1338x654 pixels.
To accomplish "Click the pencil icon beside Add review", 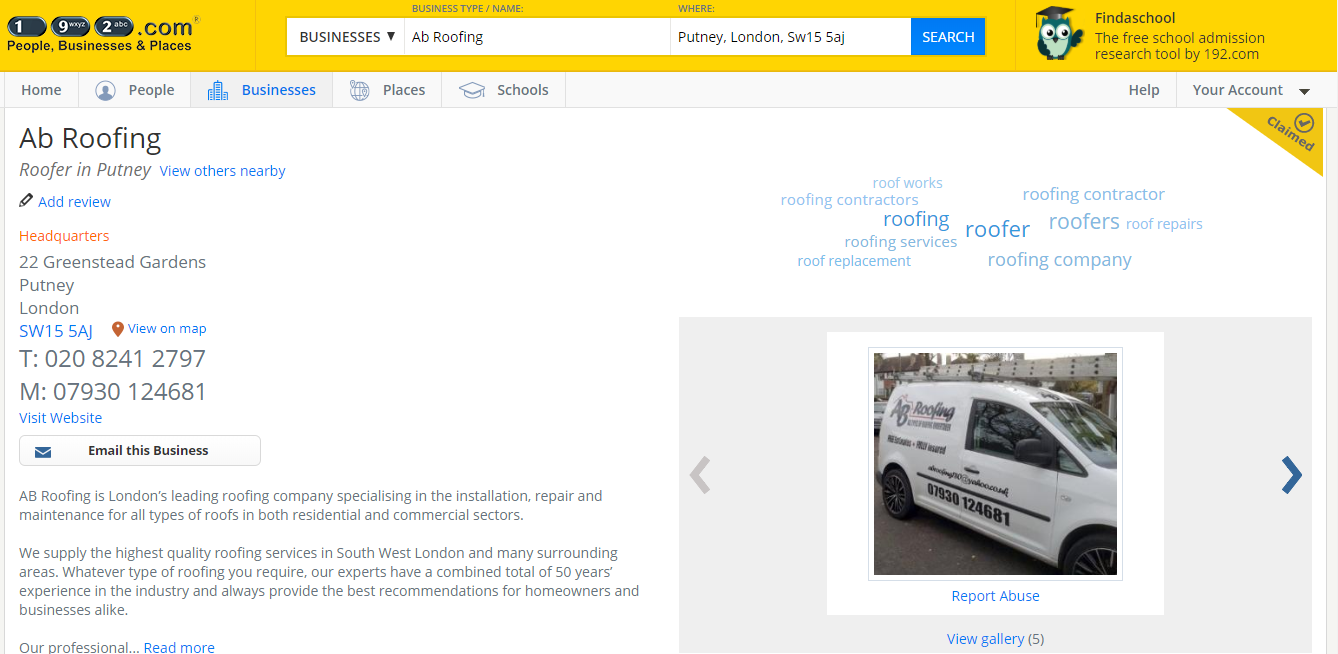I will [x=26, y=200].
